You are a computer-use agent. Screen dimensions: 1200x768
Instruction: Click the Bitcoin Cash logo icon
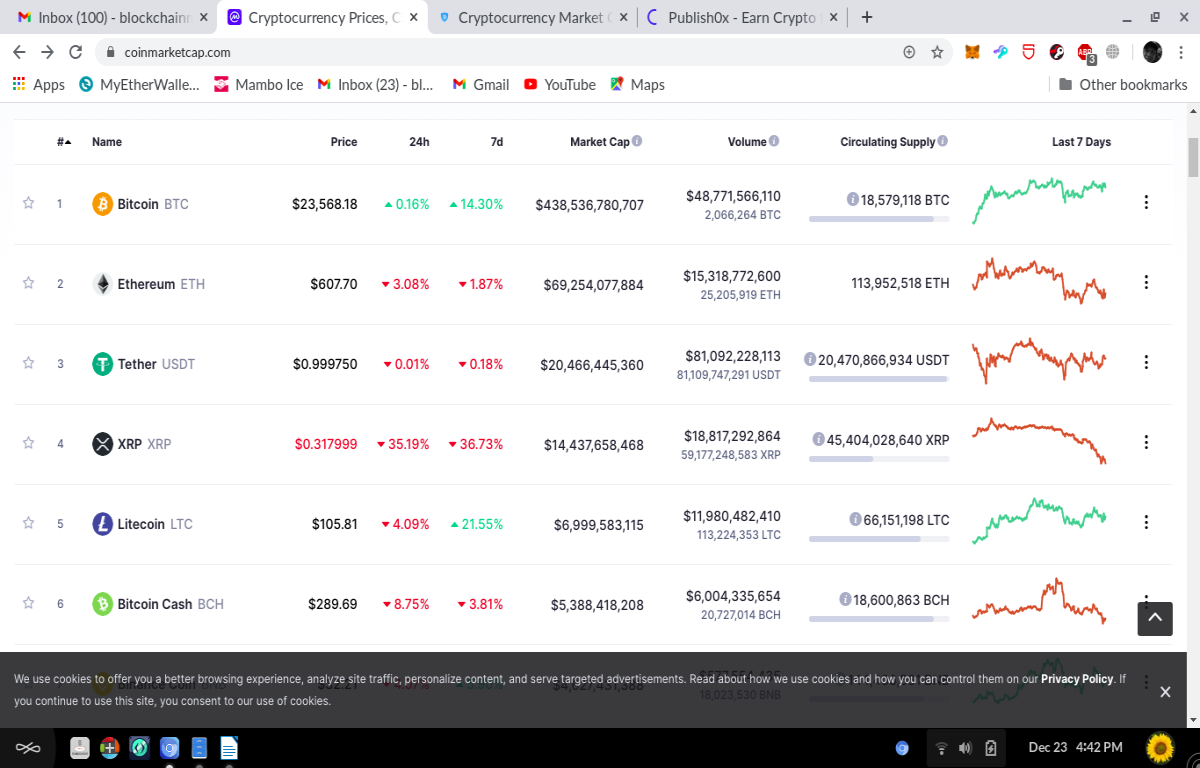(x=102, y=604)
